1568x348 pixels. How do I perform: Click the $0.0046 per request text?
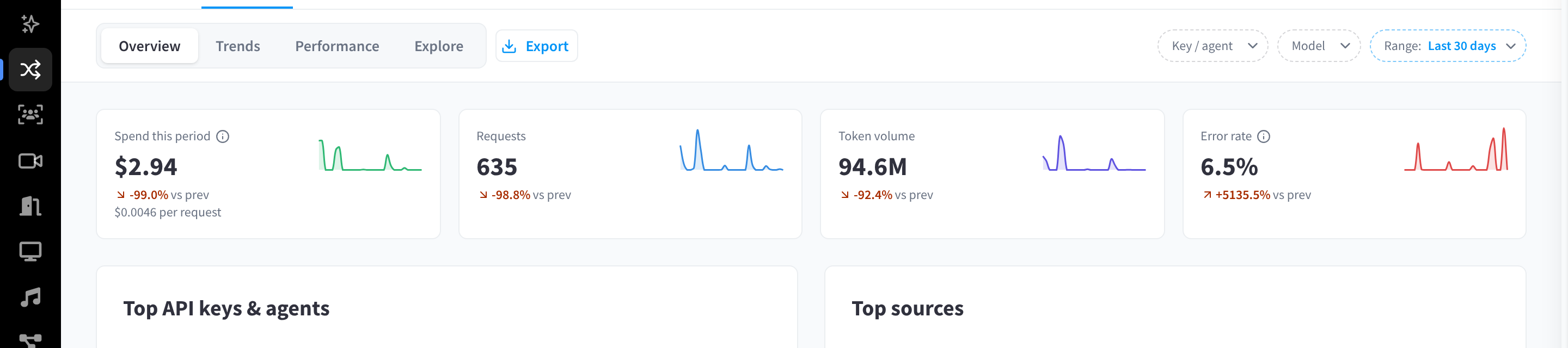pyautogui.click(x=168, y=212)
